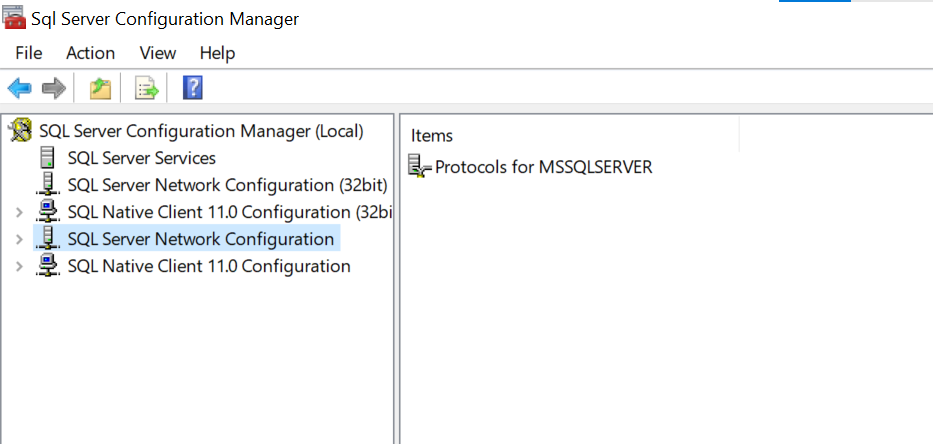Click the Forward arrow toolbar icon
Viewport: 933px width, 444px height.
tap(53, 89)
